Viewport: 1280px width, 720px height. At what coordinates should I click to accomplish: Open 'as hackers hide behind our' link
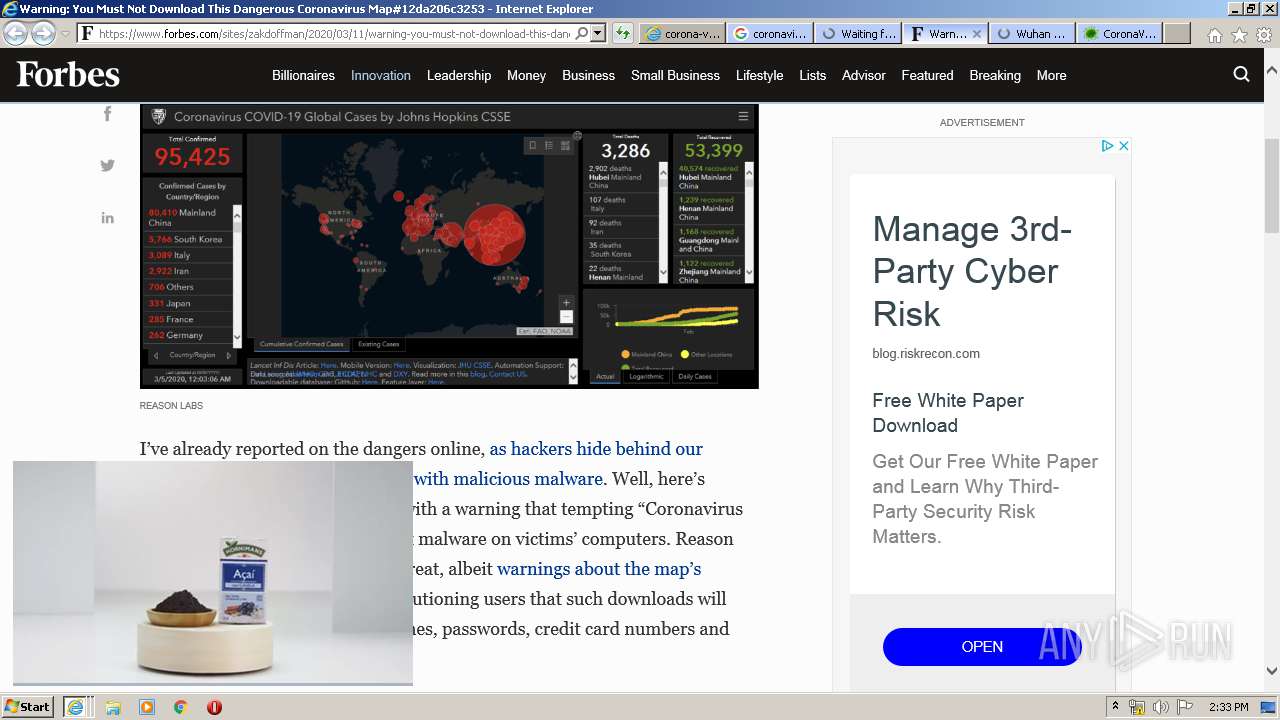pos(596,449)
